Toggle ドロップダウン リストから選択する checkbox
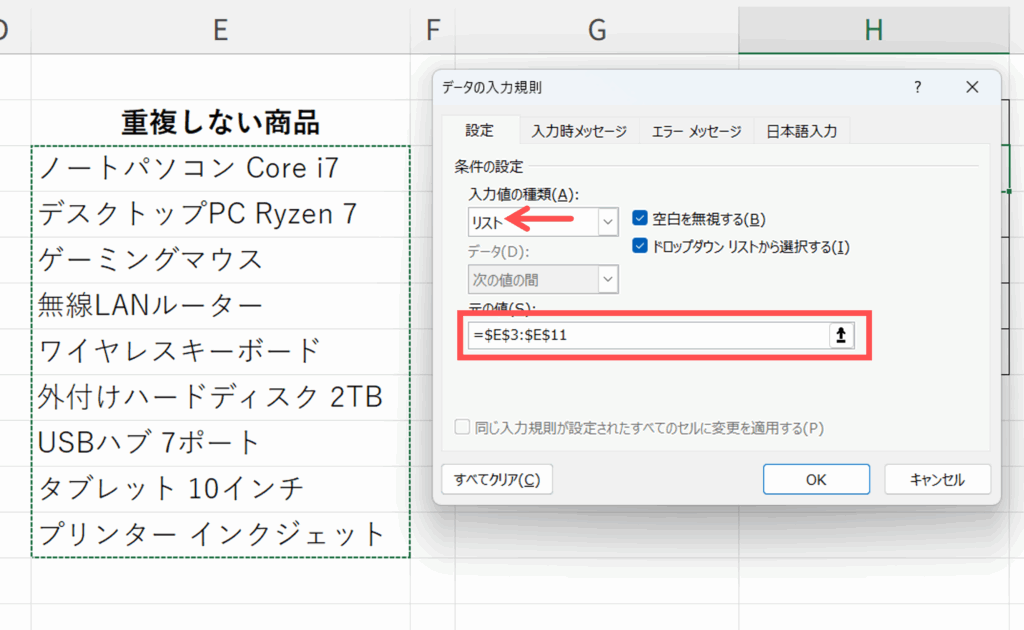Viewport: 1024px width, 630px height. (x=641, y=246)
